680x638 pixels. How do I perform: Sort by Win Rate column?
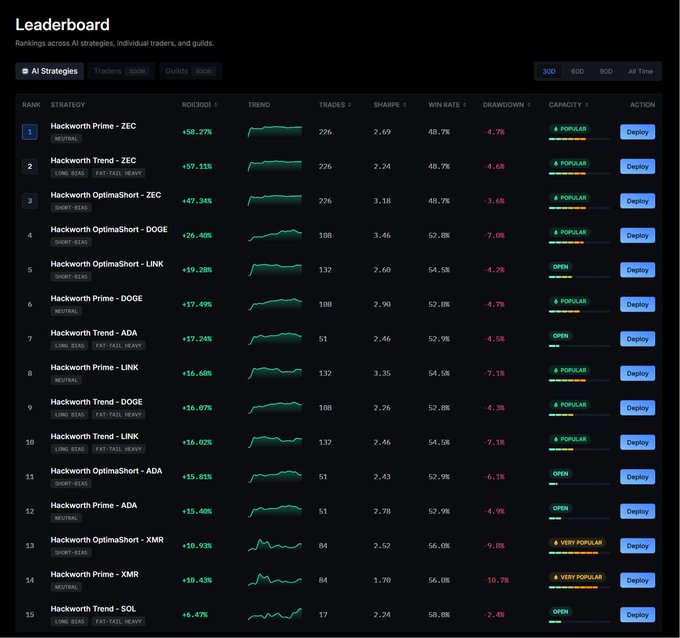pyautogui.click(x=447, y=105)
